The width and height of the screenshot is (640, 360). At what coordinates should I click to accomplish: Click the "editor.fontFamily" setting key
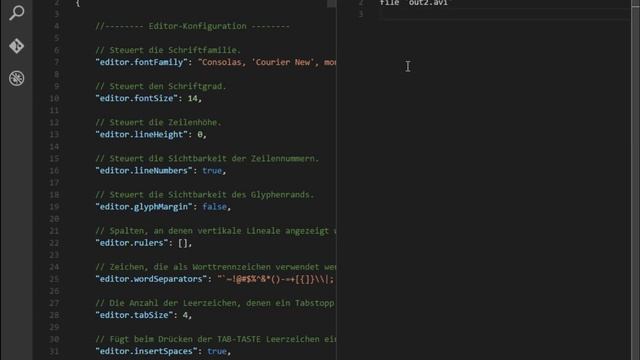(x=141, y=62)
